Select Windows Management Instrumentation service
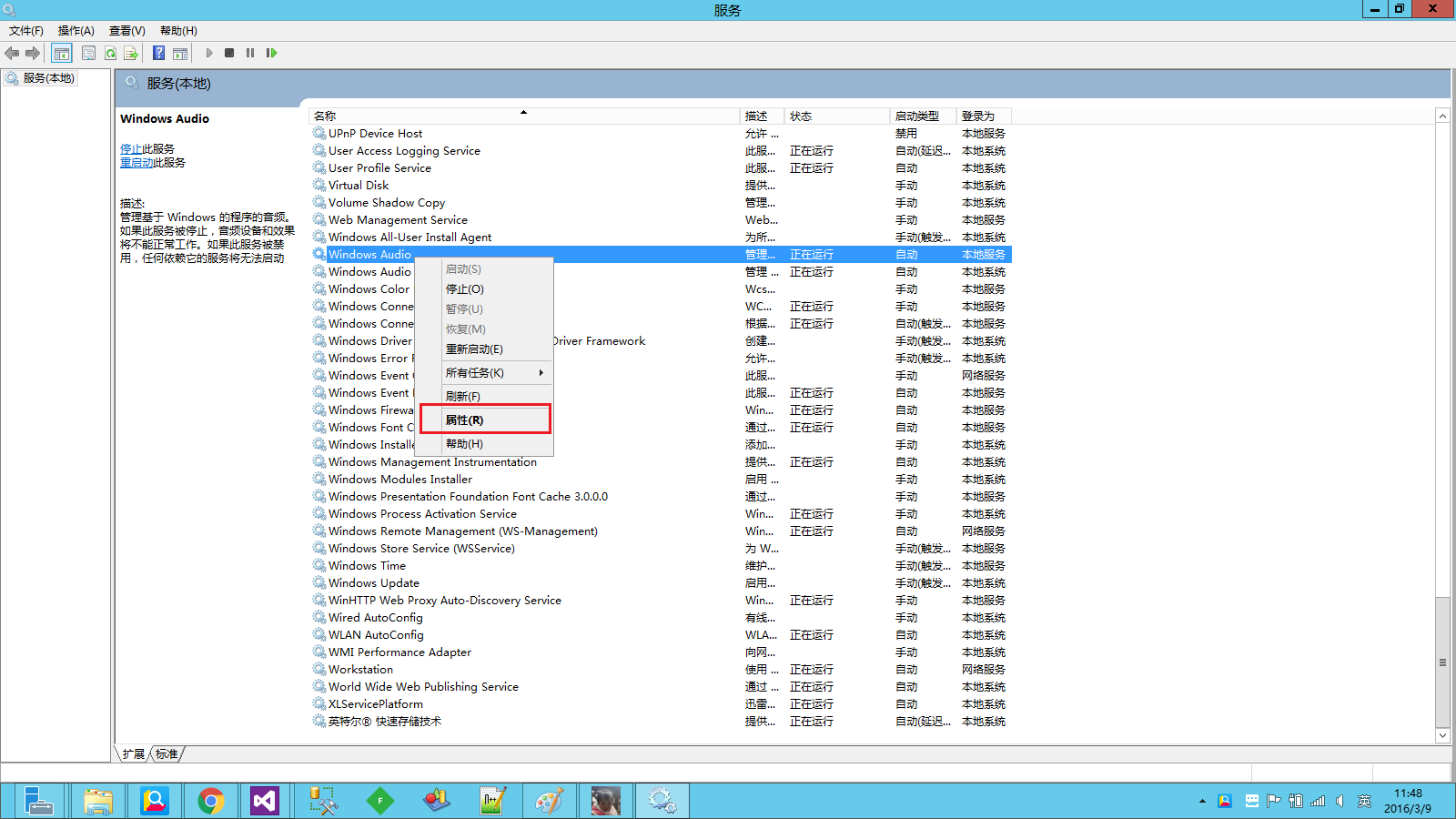 coord(661,462)
